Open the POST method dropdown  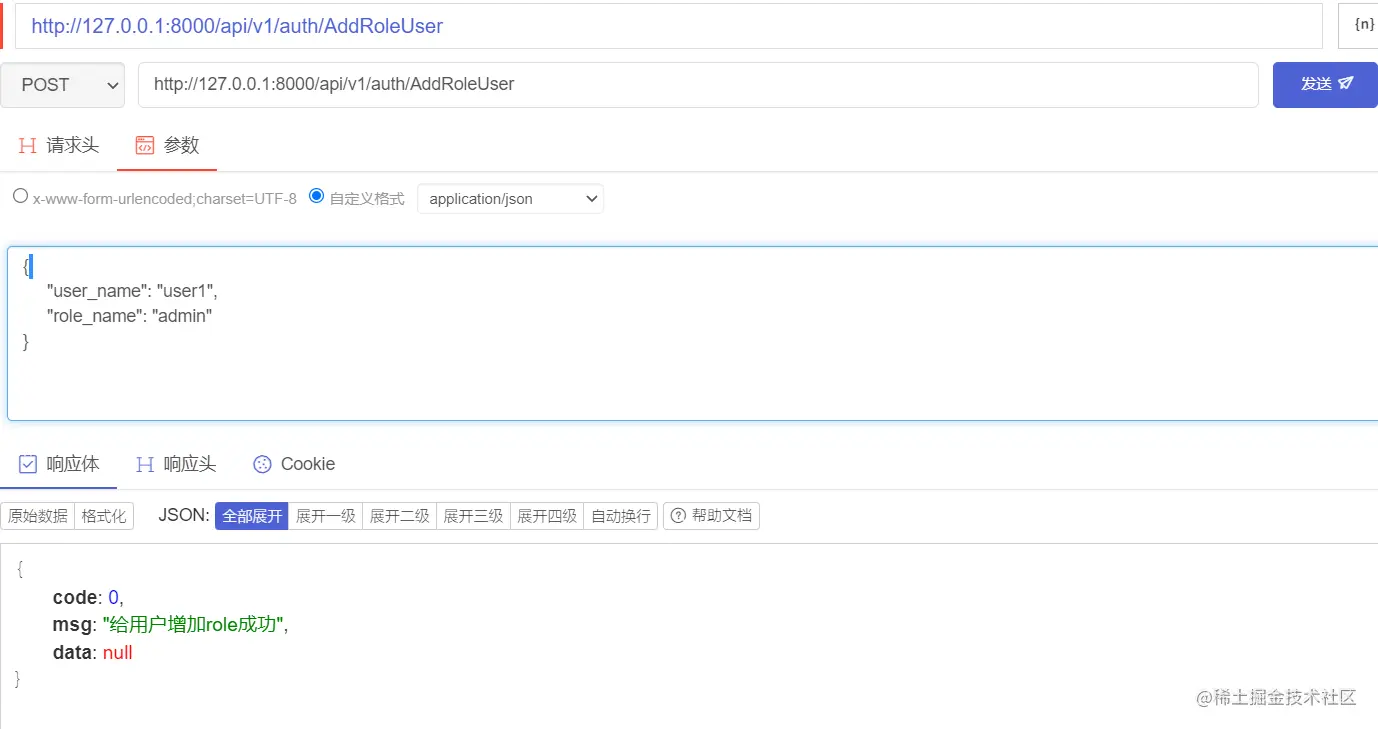pyautogui.click(x=62, y=85)
